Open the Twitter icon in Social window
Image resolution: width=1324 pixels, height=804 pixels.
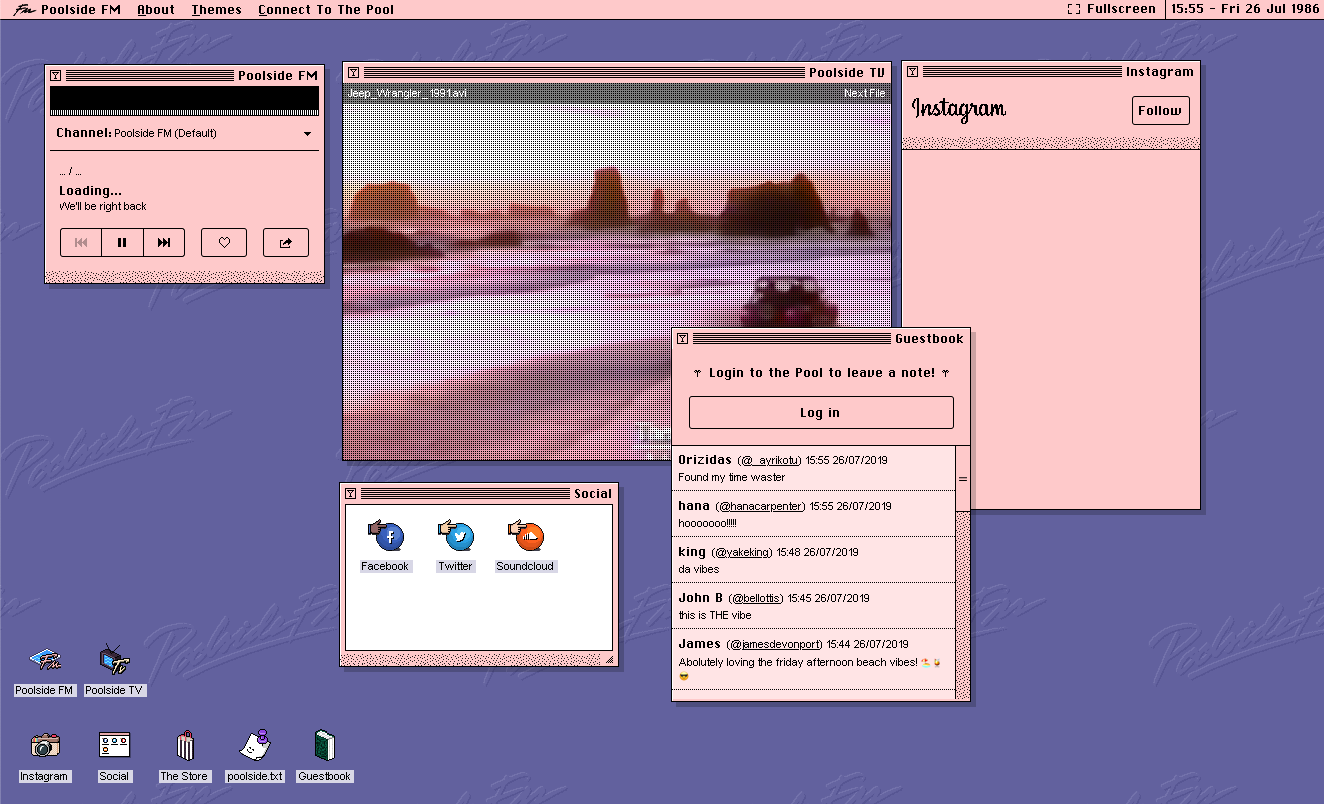tap(455, 547)
